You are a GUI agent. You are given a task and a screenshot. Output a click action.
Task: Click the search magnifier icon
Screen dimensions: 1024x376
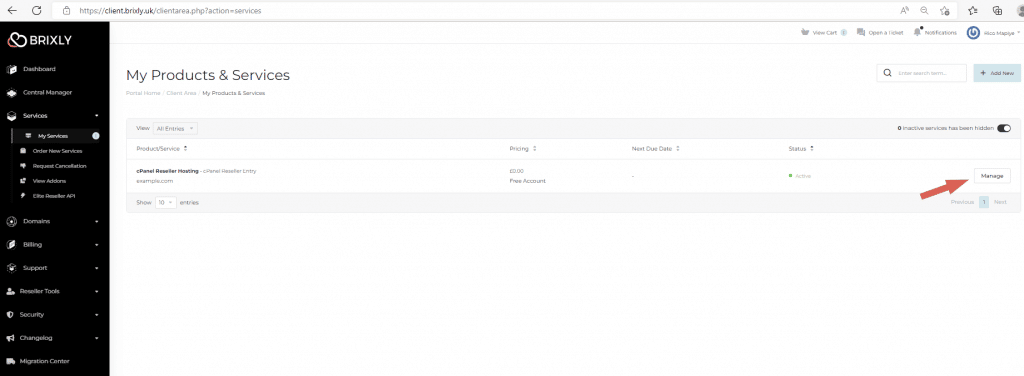[887, 73]
